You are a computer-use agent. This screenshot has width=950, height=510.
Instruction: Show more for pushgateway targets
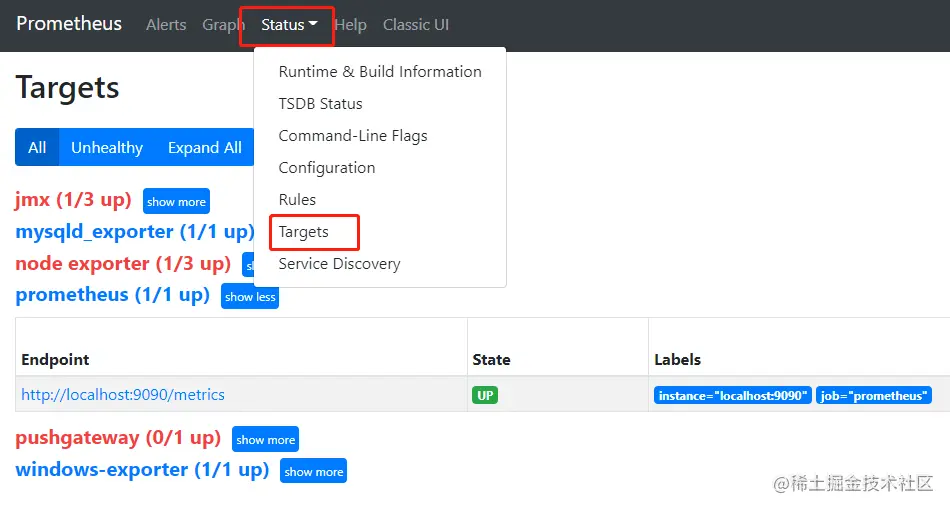tap(265, 439)
